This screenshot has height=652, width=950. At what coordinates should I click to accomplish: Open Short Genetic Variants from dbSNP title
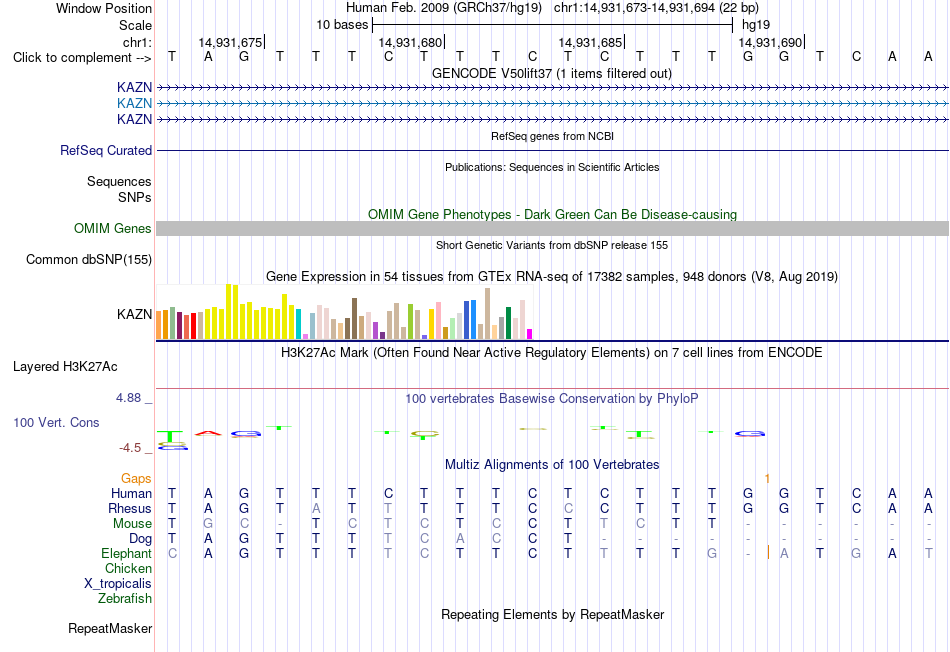tap(552, 245)
